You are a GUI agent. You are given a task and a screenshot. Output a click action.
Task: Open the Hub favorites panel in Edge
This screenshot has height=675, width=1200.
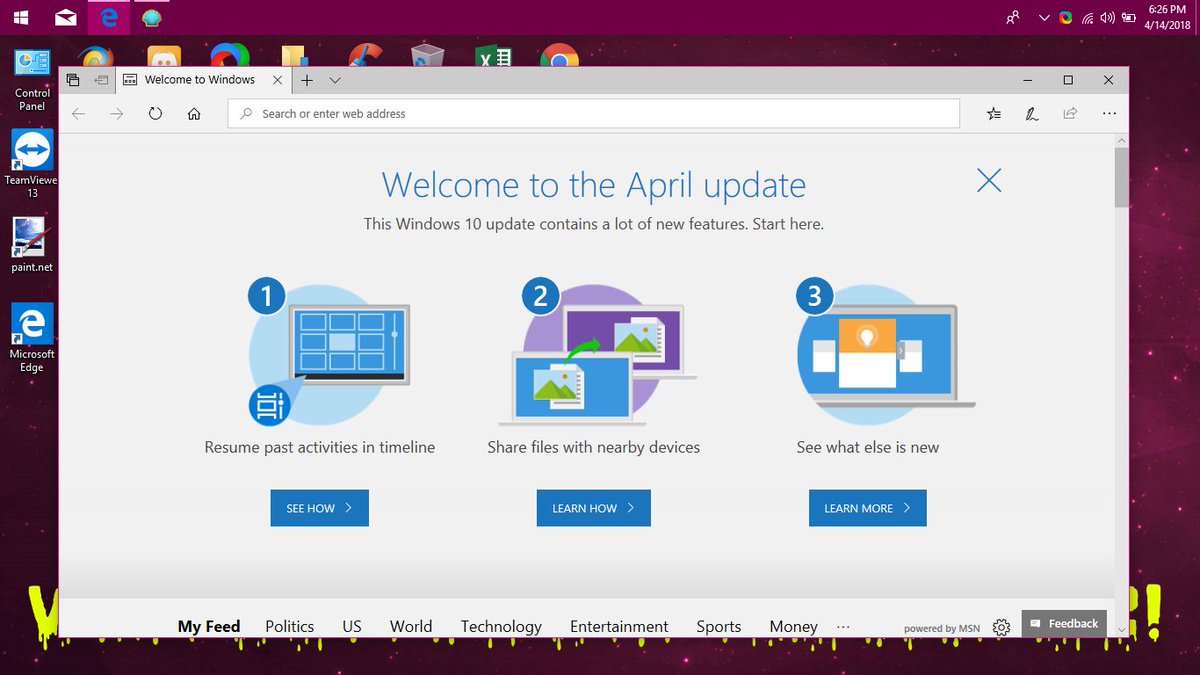pos(993,113)
